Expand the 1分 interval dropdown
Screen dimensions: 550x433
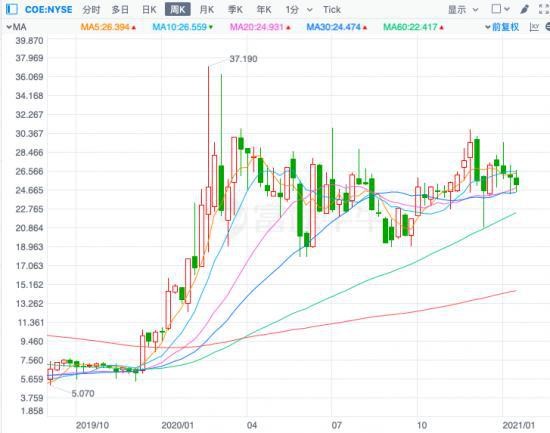point(309,10)
